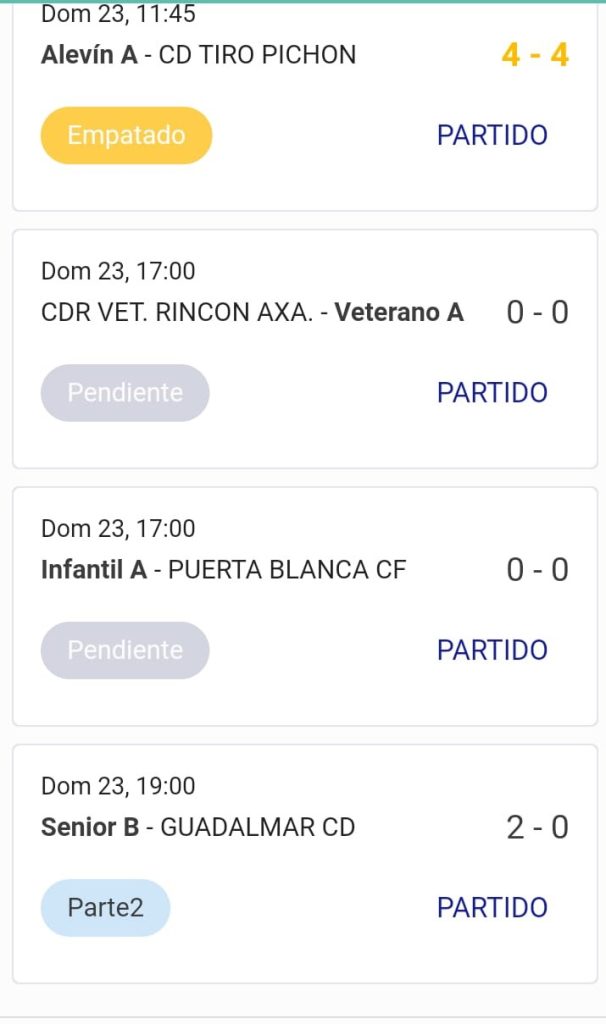Tap the Alevín A - CD TIRO PICHON title
Screen dimensions: 606x1024
pos(199,54)
